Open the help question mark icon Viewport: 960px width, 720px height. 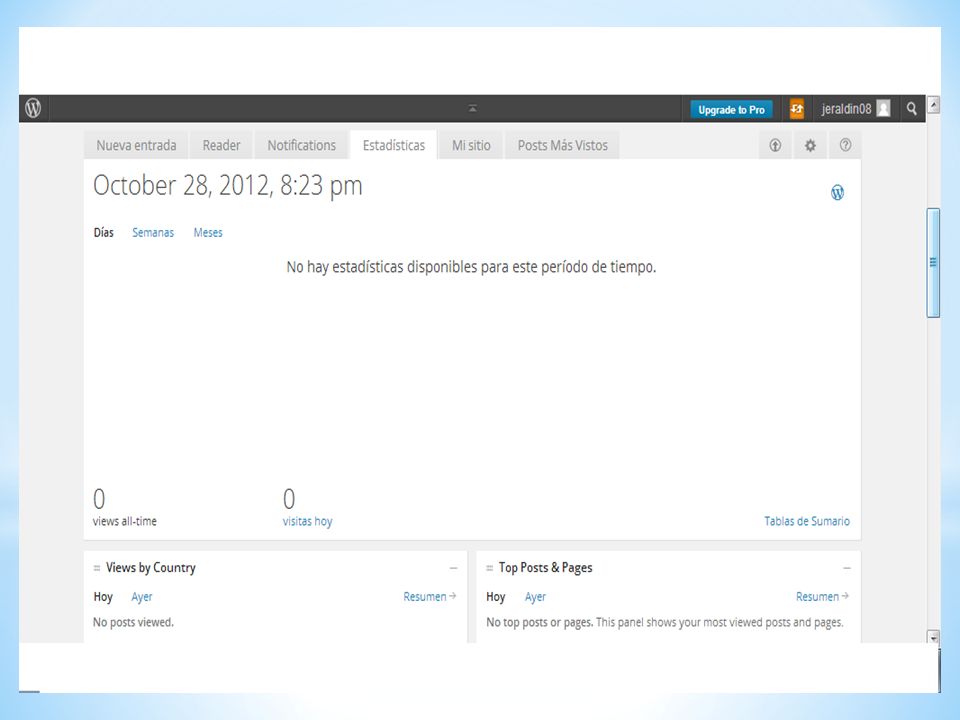coord(845,145)
